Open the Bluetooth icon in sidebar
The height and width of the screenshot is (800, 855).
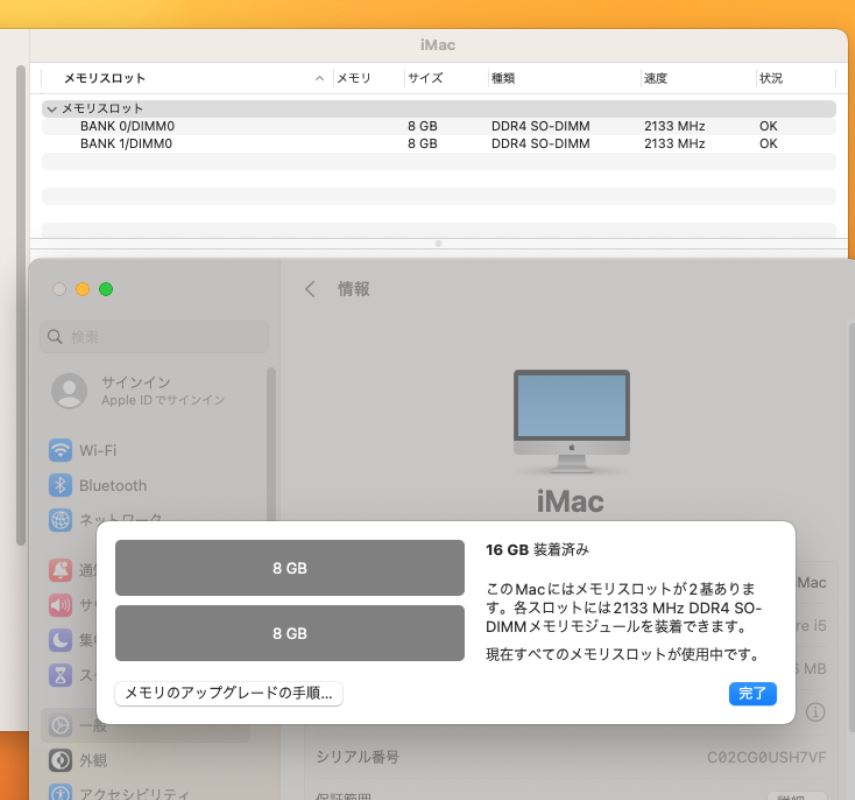point(60,485)
